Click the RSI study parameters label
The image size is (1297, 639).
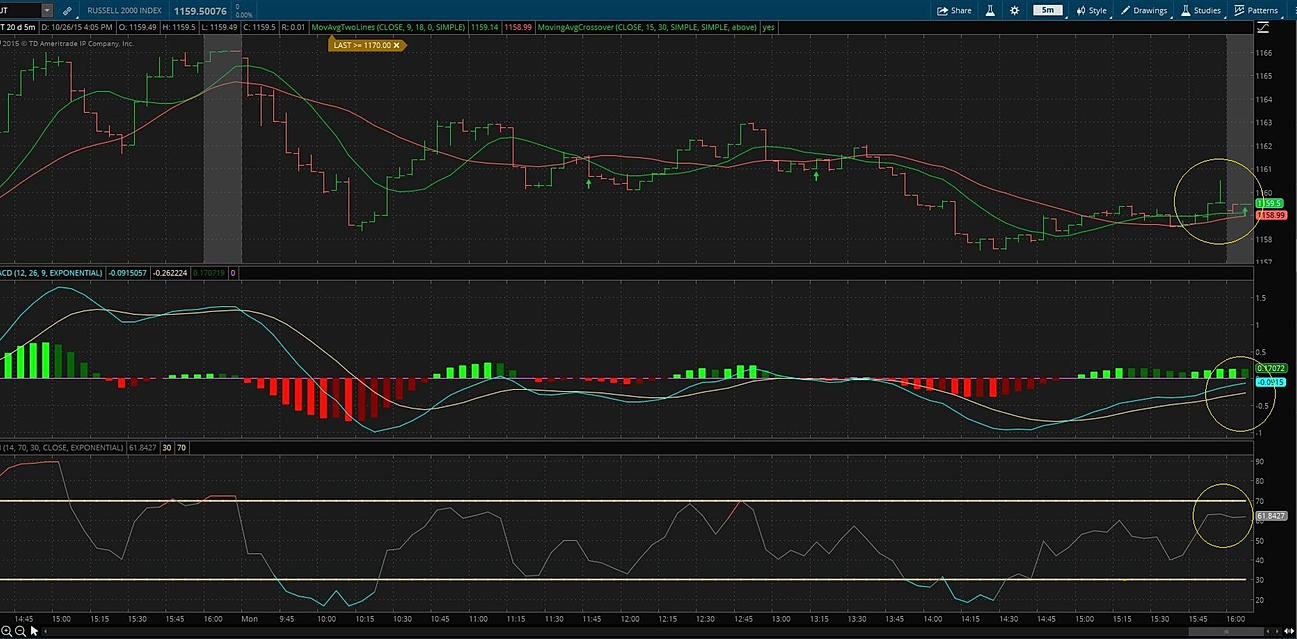62,448
